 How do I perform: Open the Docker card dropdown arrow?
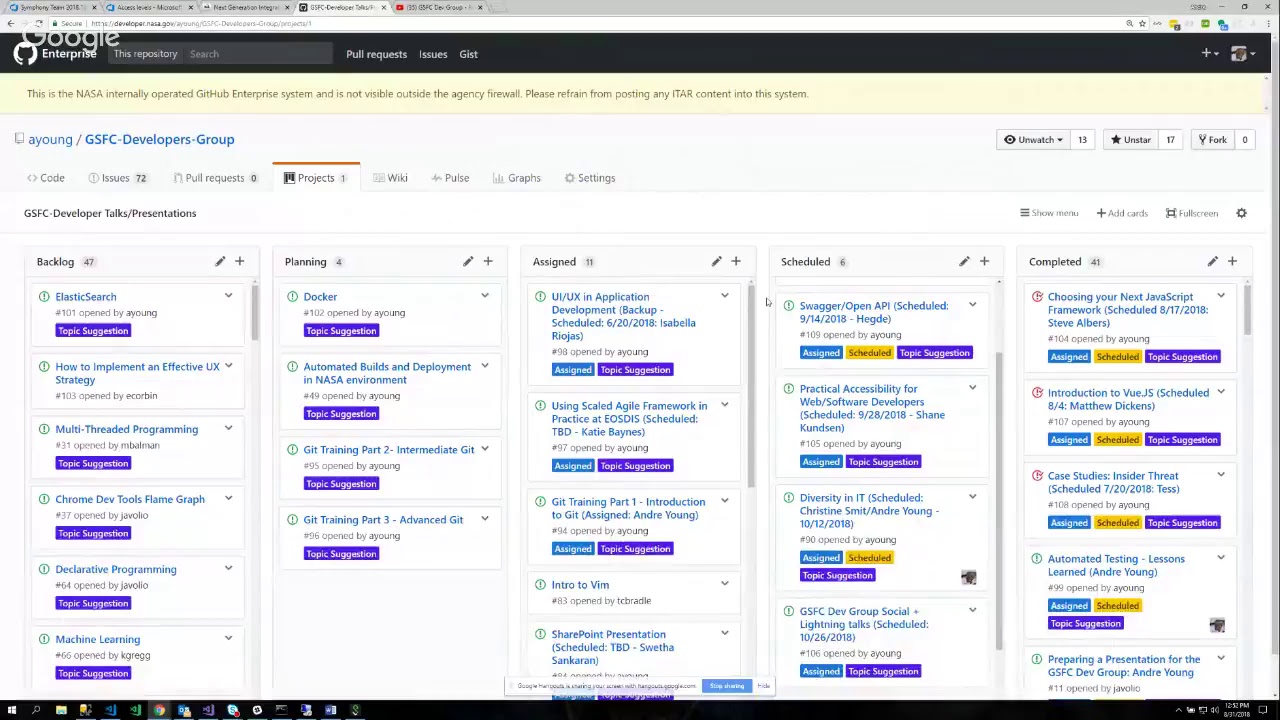point(484,296)
